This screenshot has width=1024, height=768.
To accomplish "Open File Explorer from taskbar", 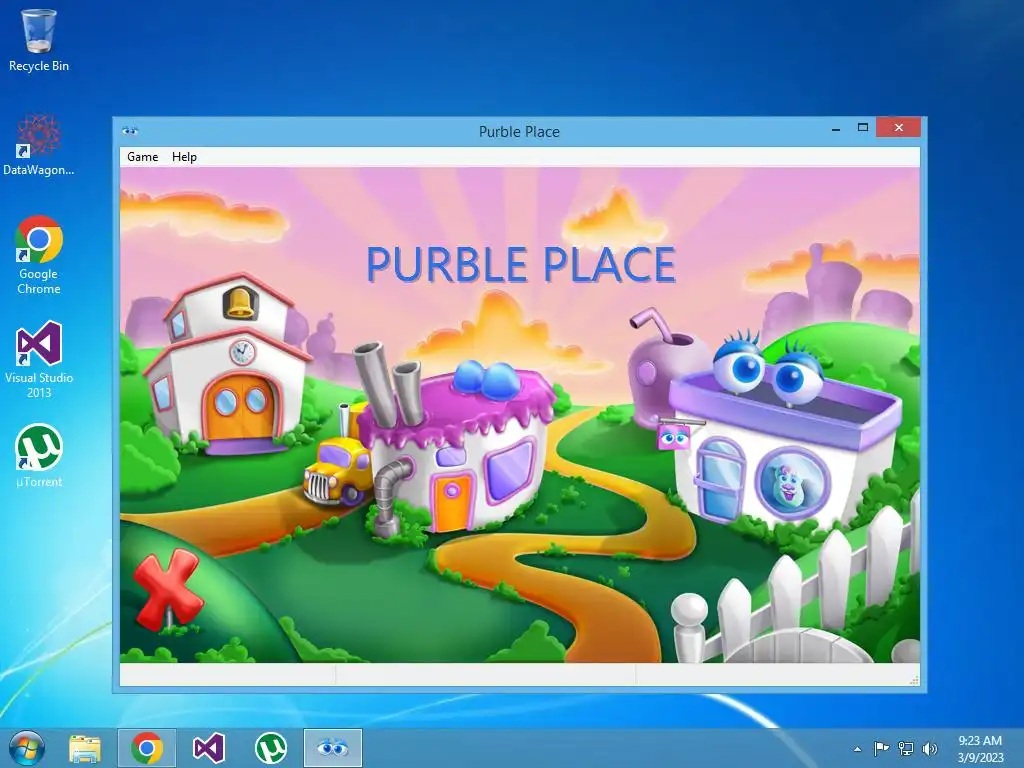I will [x=85, y=748].
